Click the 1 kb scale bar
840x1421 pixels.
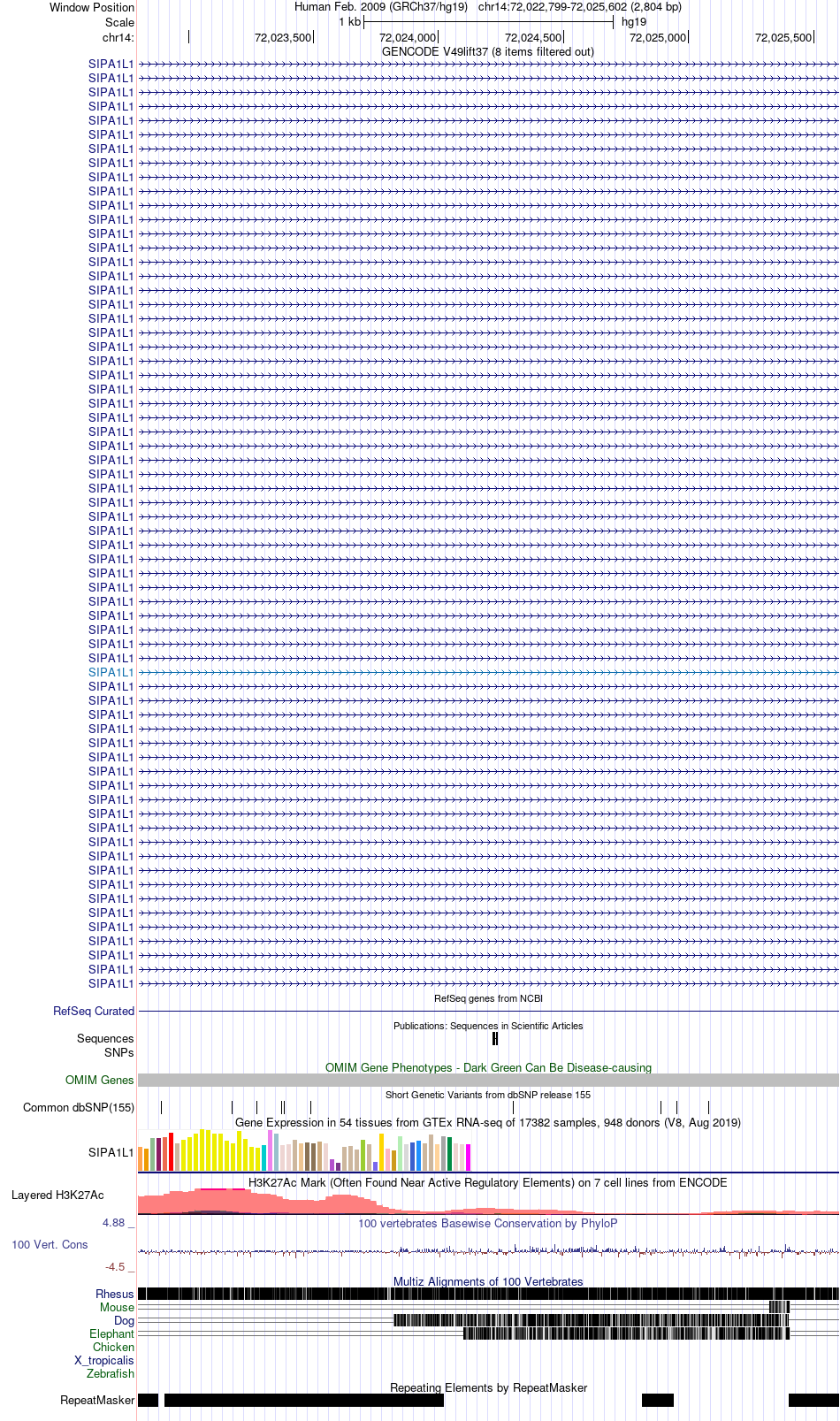[x=488, y=22]
